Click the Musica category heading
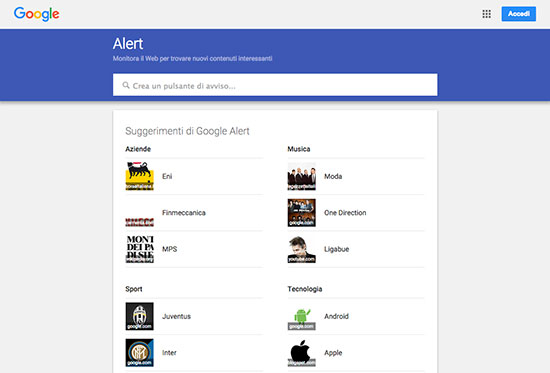550x373 pixels. [x=299, y=149]
